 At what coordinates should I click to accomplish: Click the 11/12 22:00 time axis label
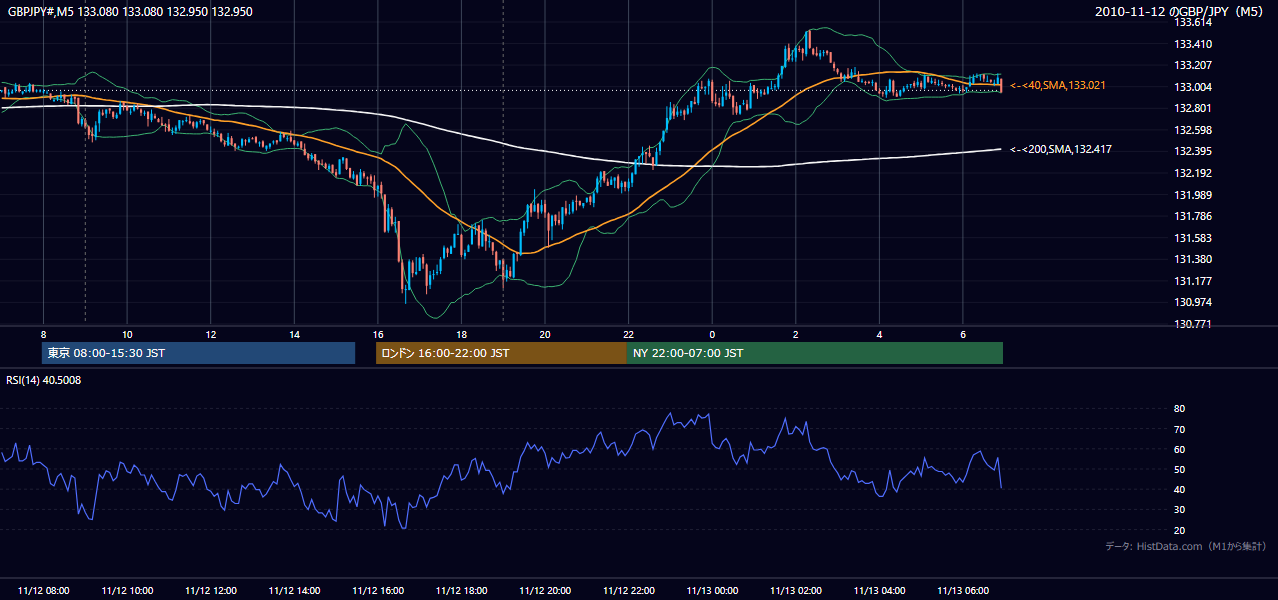(x=629, y=591)
